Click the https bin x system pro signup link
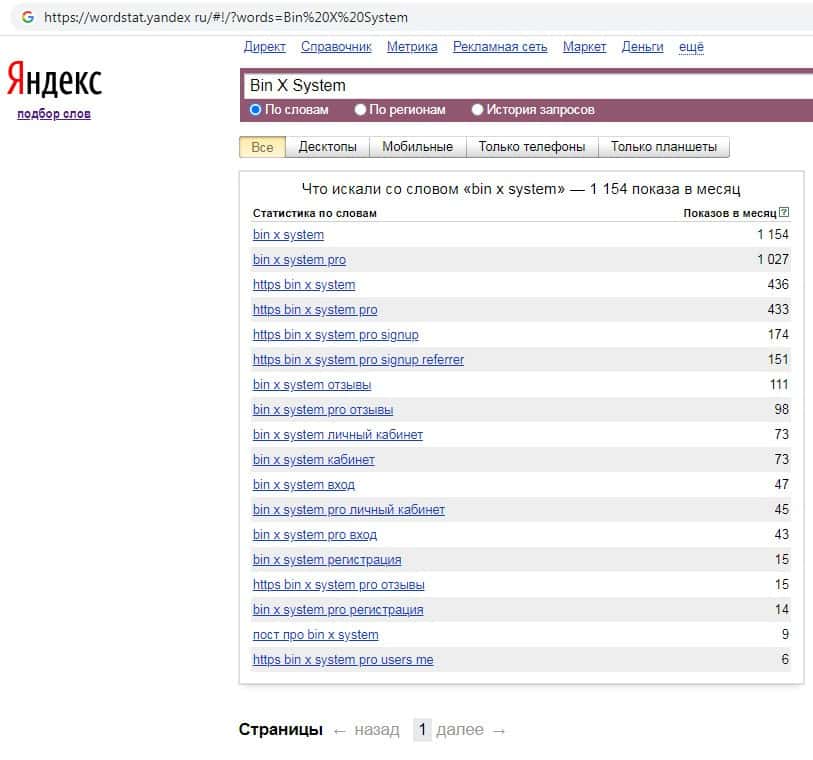Image resolution: width=813 pixels, height=760 pixels. (x=335, y=335)
